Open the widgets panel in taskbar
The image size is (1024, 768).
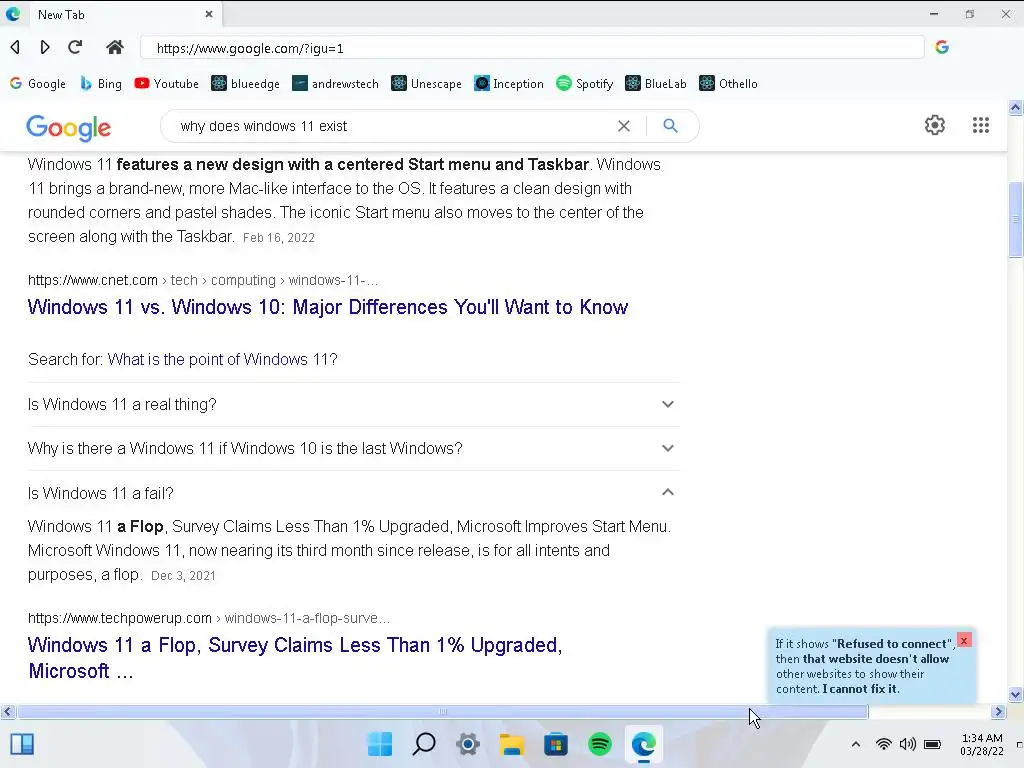pos(22,744)
